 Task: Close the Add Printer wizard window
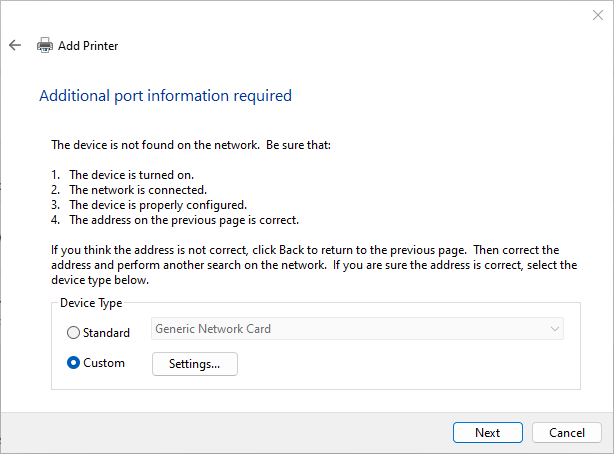pos(597,15)
